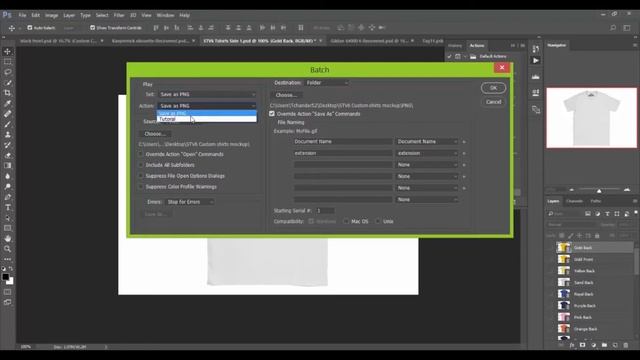Viewport: 640px width, 360px height.
Task: Click the Starting Serial number field
Action: coord(325,211)
